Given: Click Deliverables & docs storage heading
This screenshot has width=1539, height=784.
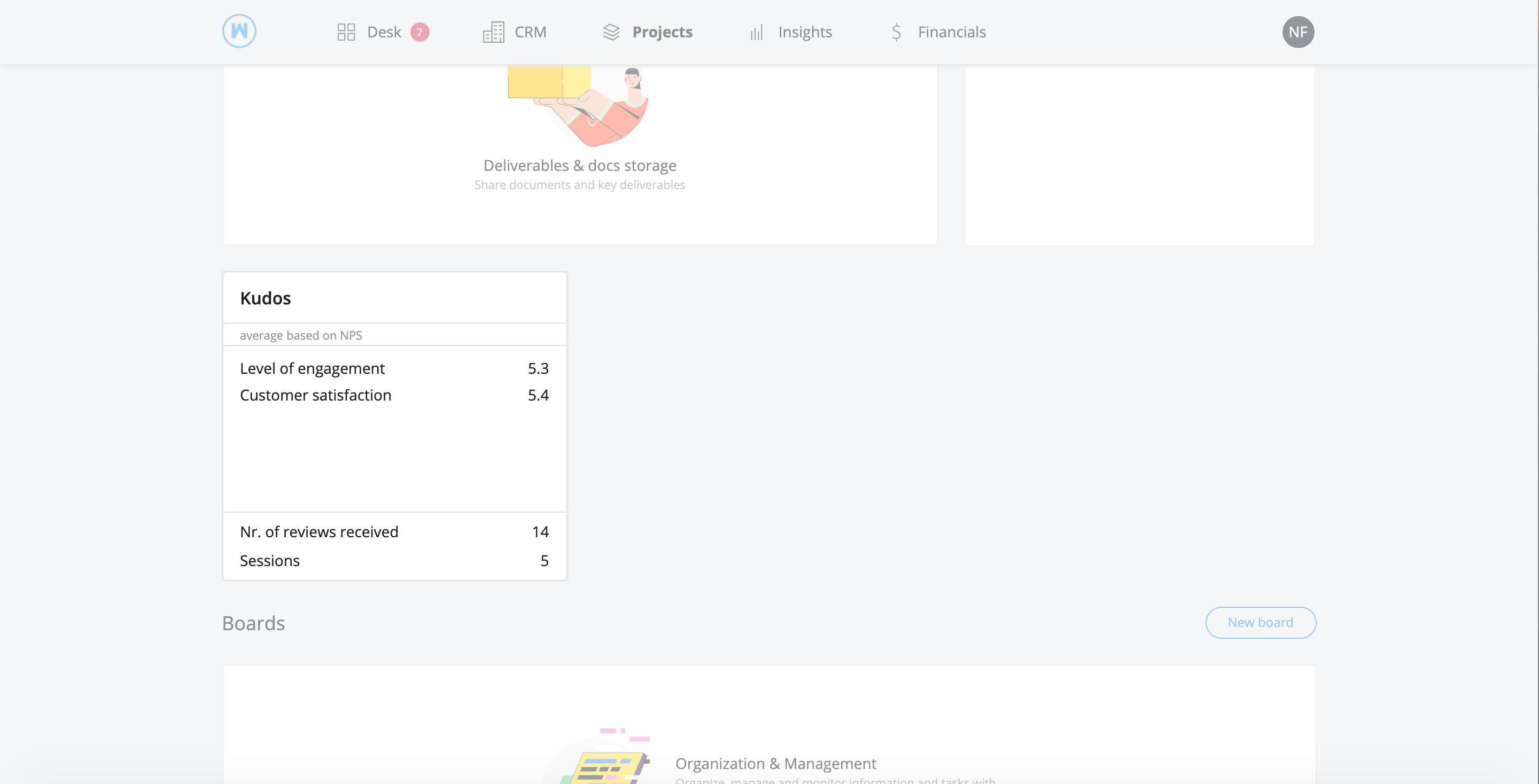Looking at the screenshot, I should [x=579, y=166].
